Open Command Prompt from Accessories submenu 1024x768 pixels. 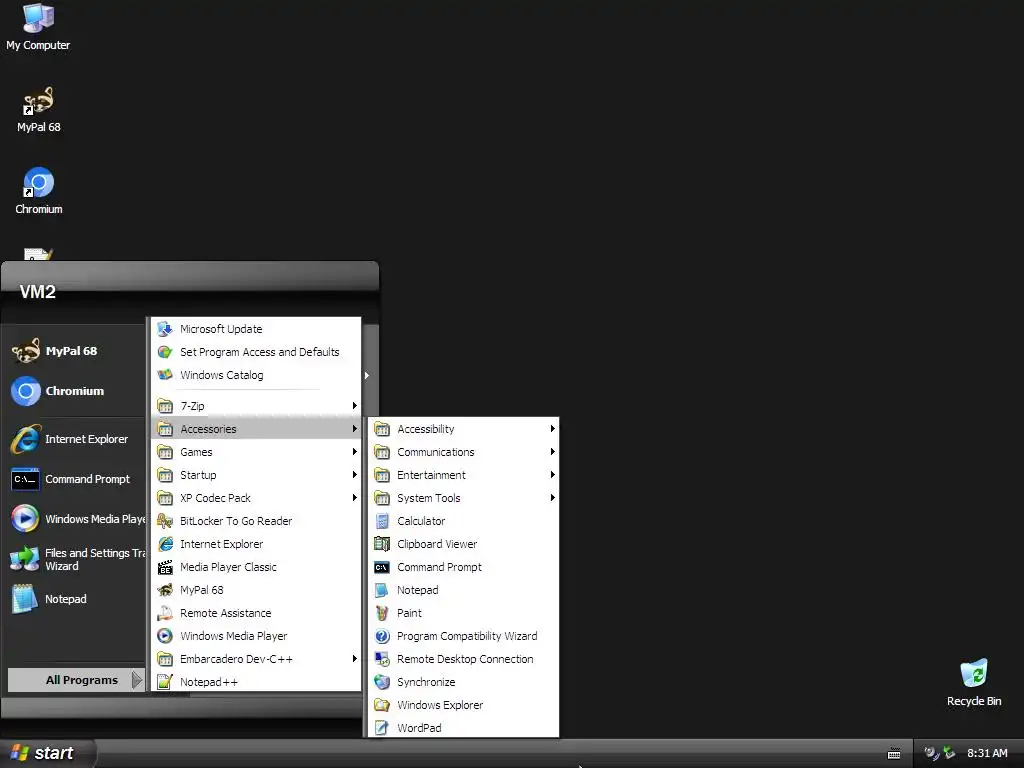click(x=464, y=567)
